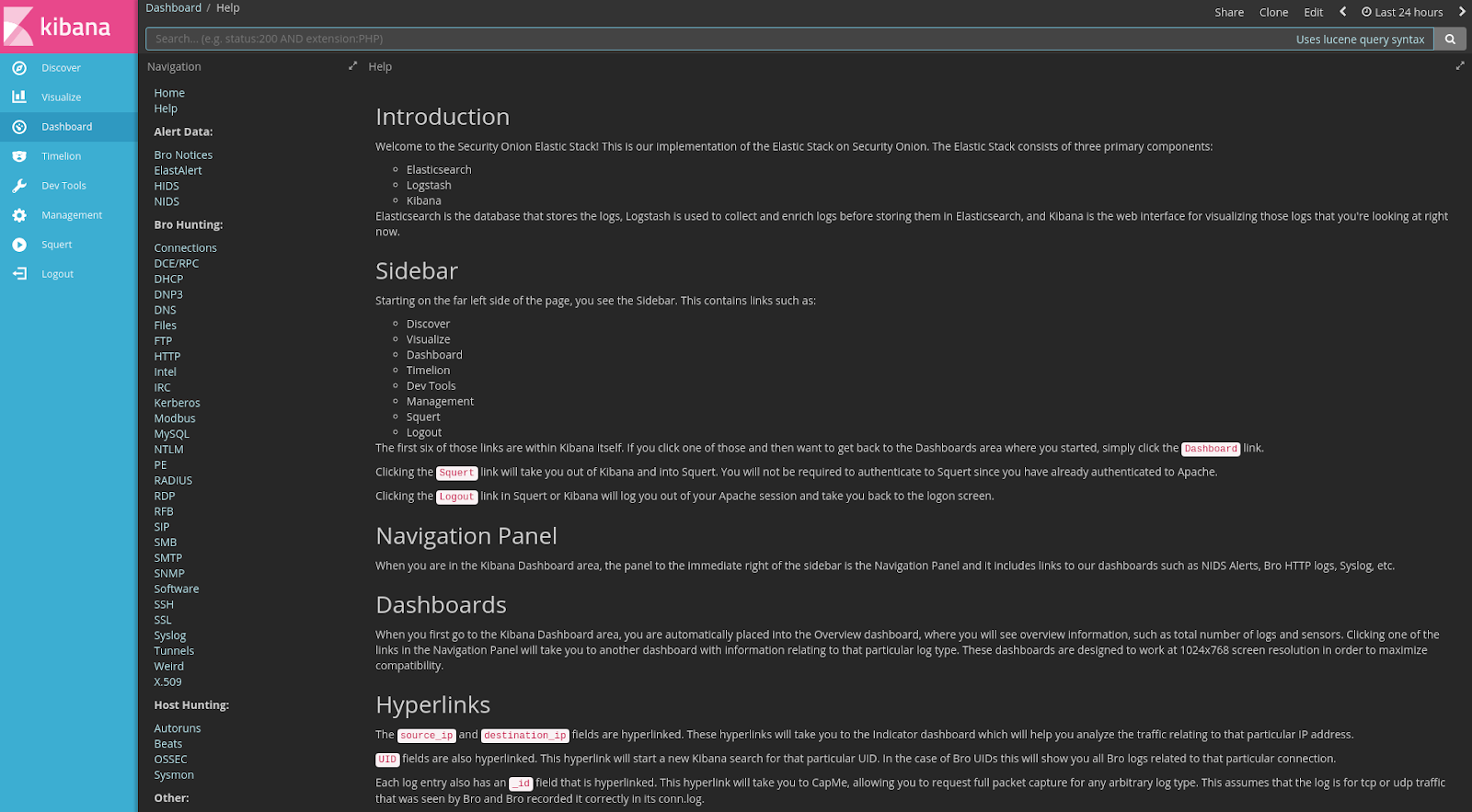The image size is (1472, 812).
Task: Open Autoruns host hunting dashboard
Action: (x=177, y=728)
